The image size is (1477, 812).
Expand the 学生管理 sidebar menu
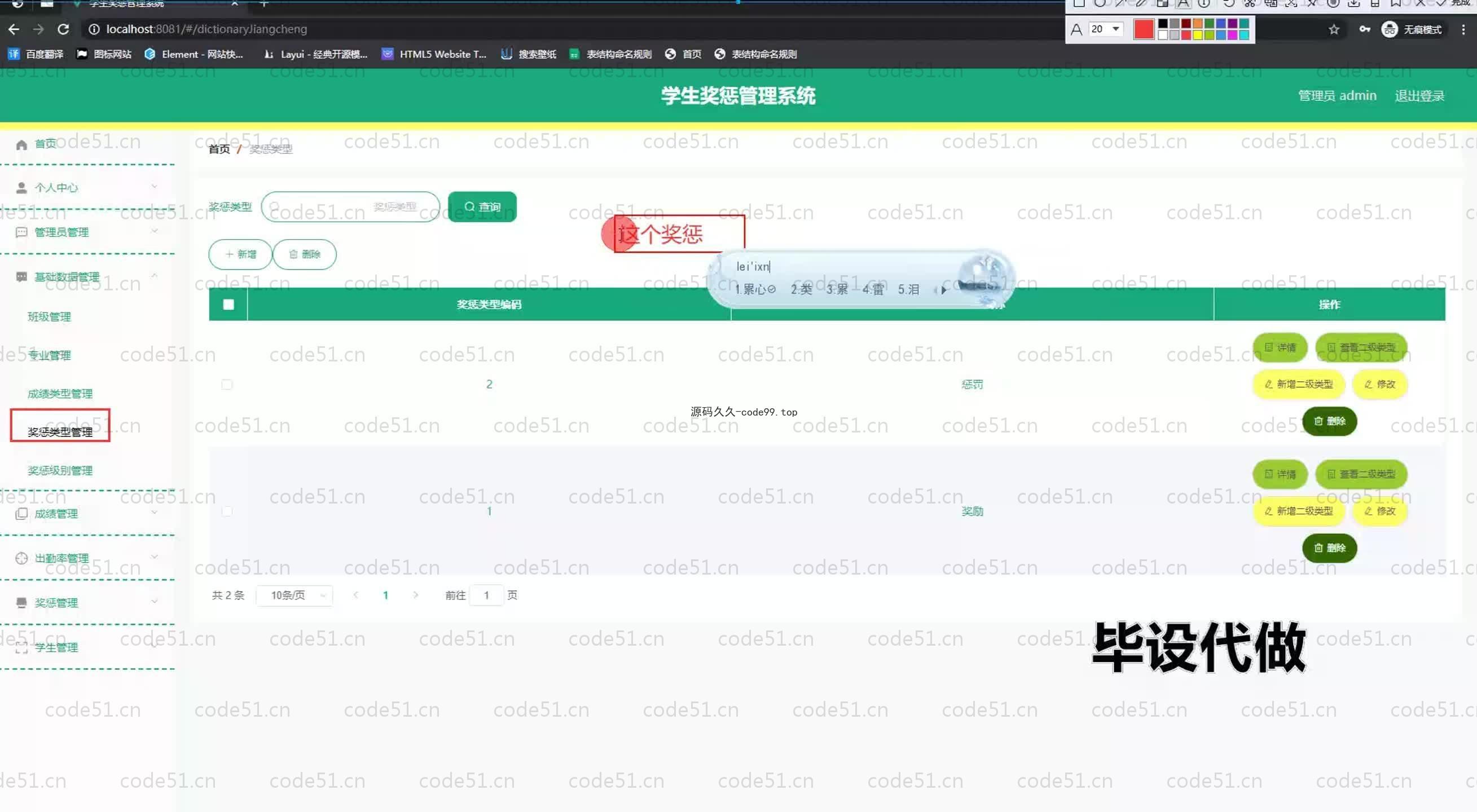pyautogui.click(x=87, y=647)
